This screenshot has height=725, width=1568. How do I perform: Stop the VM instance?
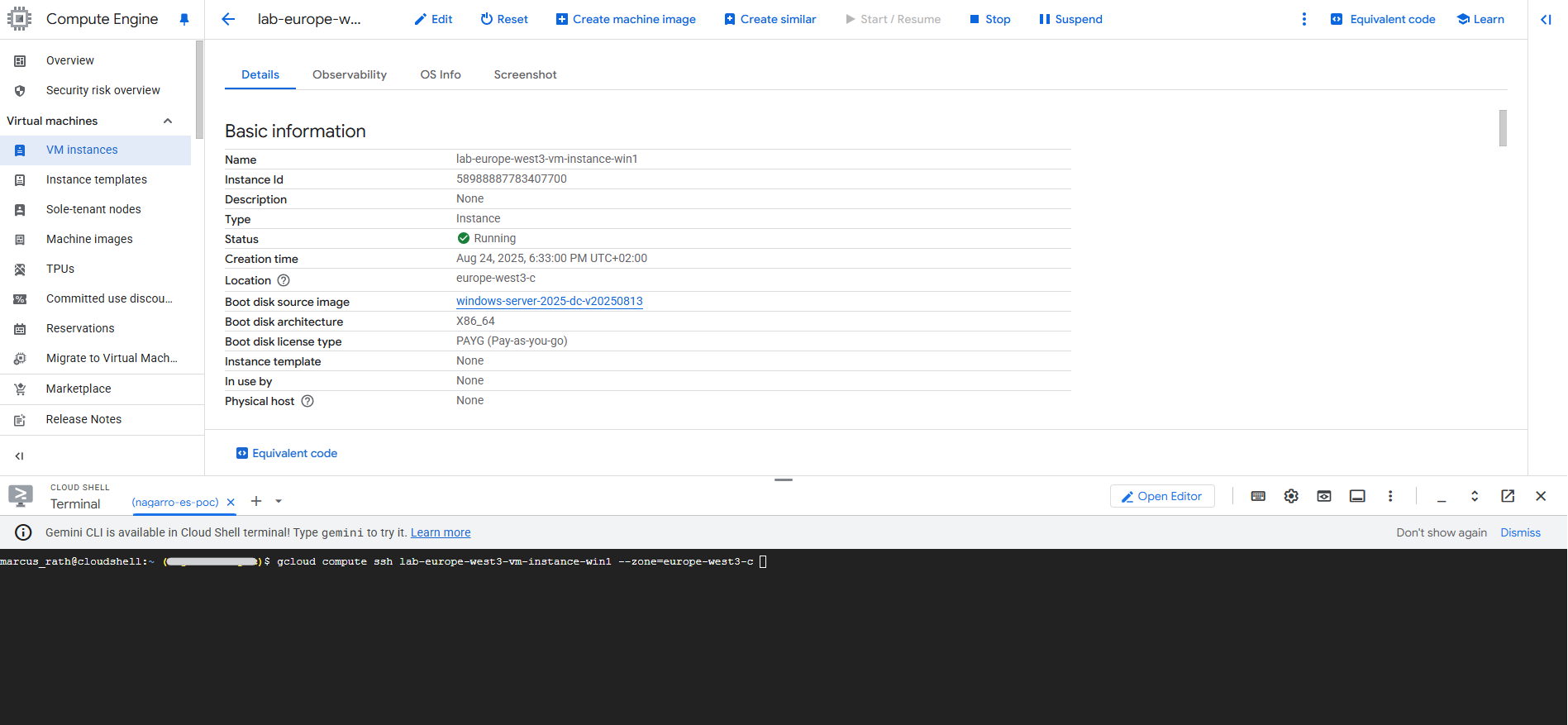click(x=989, y=19)
